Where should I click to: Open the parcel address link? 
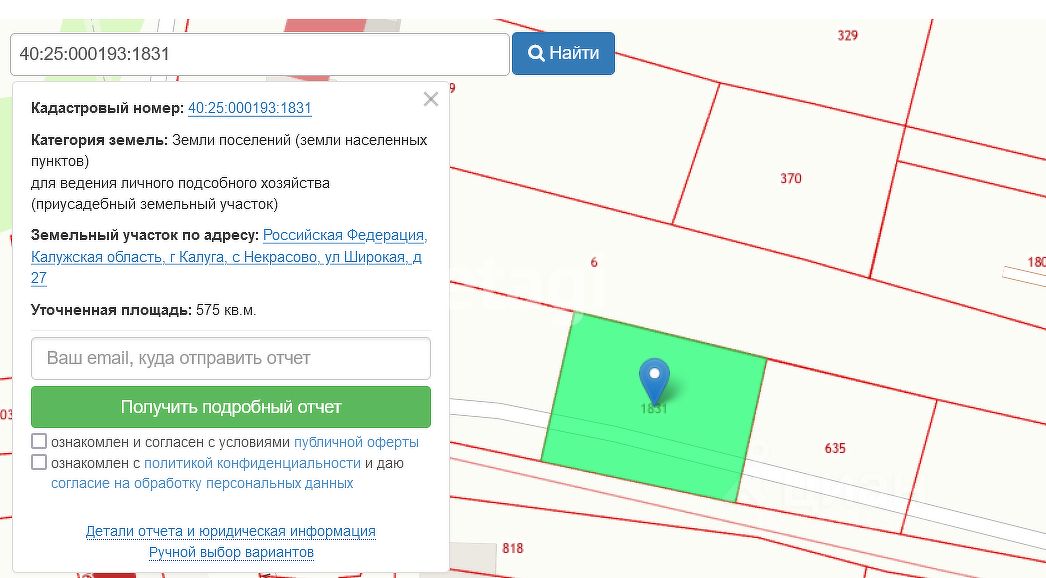point(228,257)
